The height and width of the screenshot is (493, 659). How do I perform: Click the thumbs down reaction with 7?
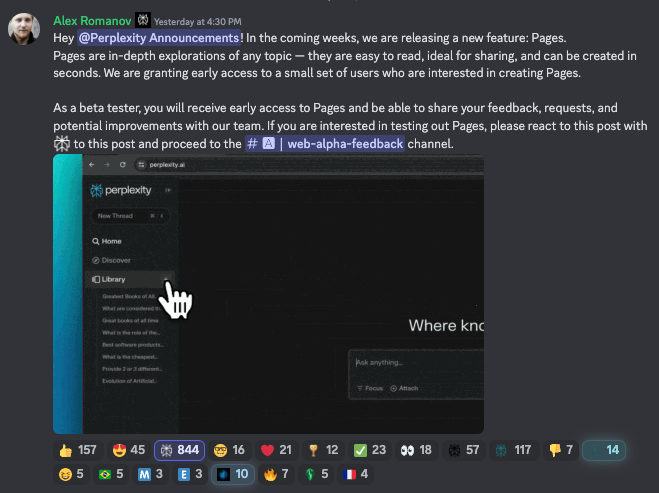(561, 450)
